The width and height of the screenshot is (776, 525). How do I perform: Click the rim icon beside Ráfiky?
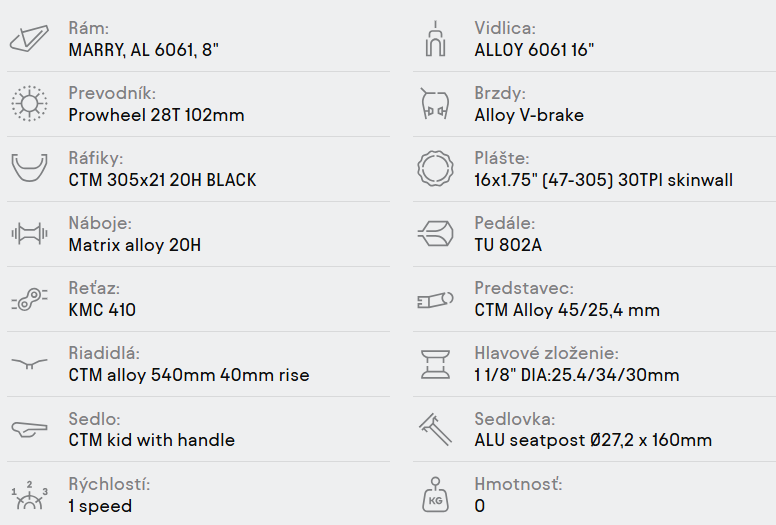click(x=28, y=168)
